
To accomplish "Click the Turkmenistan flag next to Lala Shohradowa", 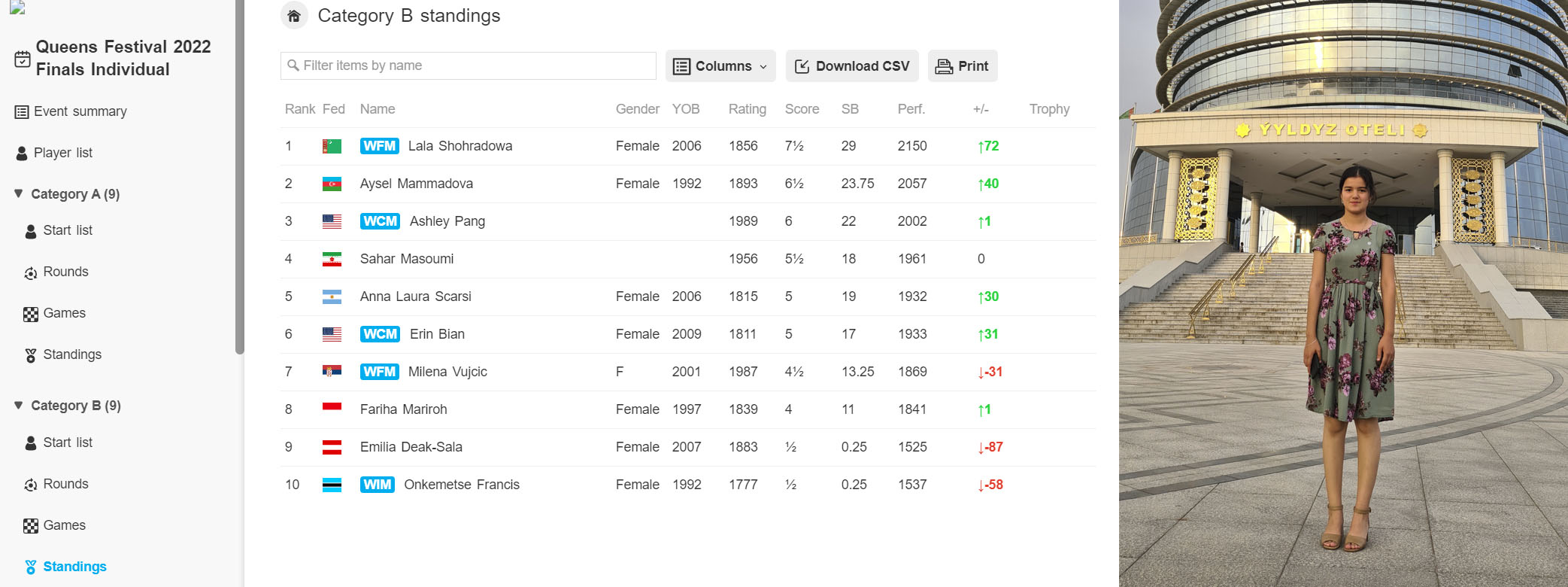I will [332, 146].
